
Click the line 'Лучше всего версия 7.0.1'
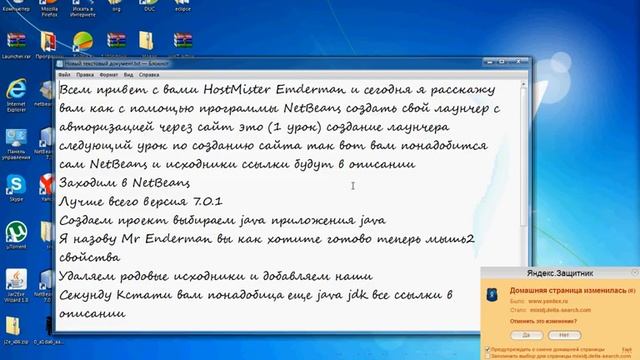click(141, 201)
